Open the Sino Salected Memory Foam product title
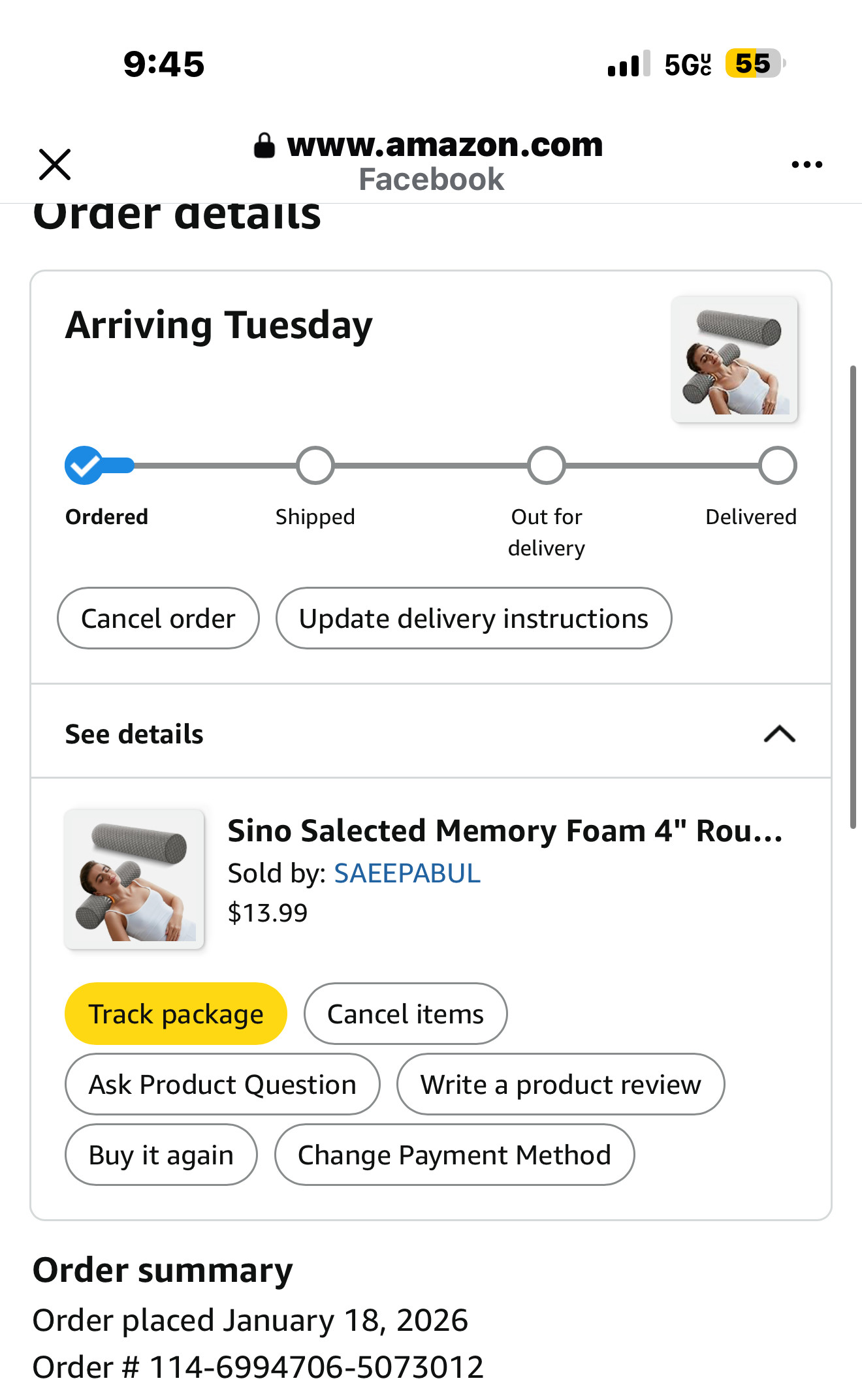This screenshot has height=1400, width=862. 505,832
